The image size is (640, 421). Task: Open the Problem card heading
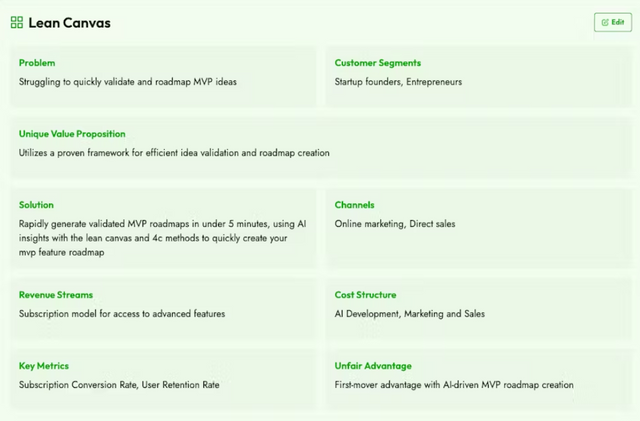[x=37, y=63]
